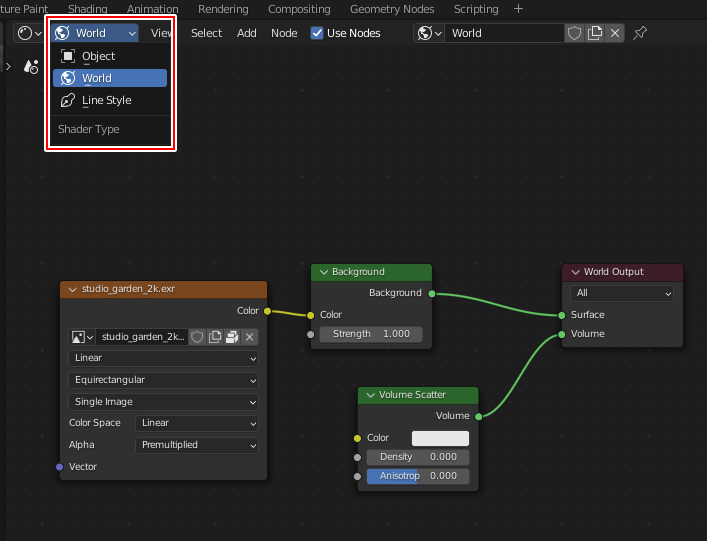This screenshot has height=541, width=707.
Task: Click the open image icon in the texture node
Action: (232, 337)
